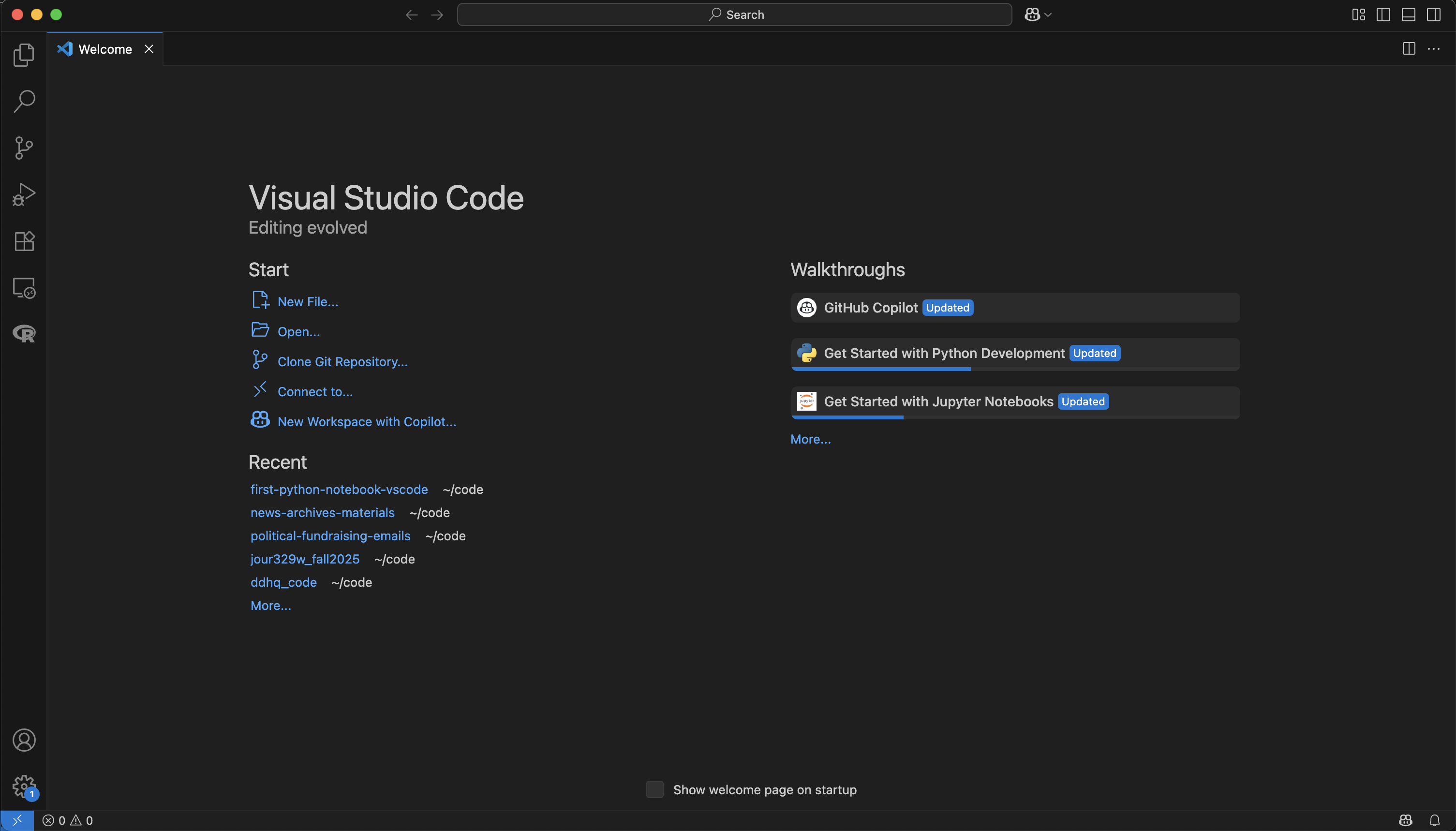
Task: Go forward with the navigation arrow
Action: point(437,15)
